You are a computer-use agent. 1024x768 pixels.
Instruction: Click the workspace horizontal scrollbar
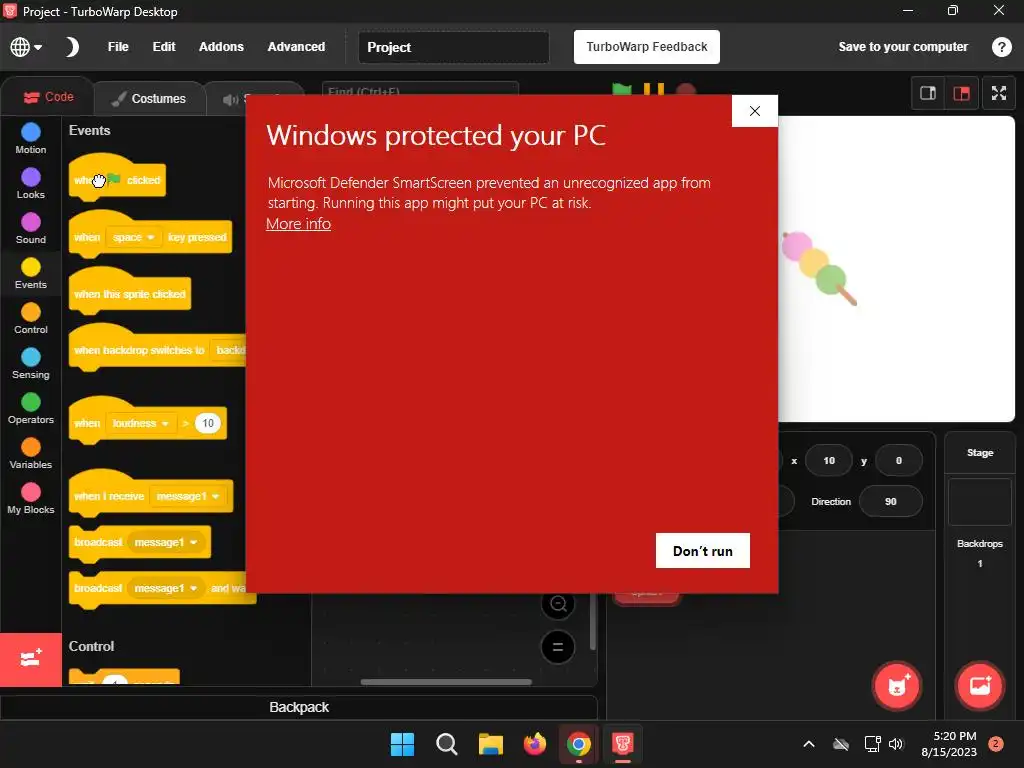pos(446,682)
